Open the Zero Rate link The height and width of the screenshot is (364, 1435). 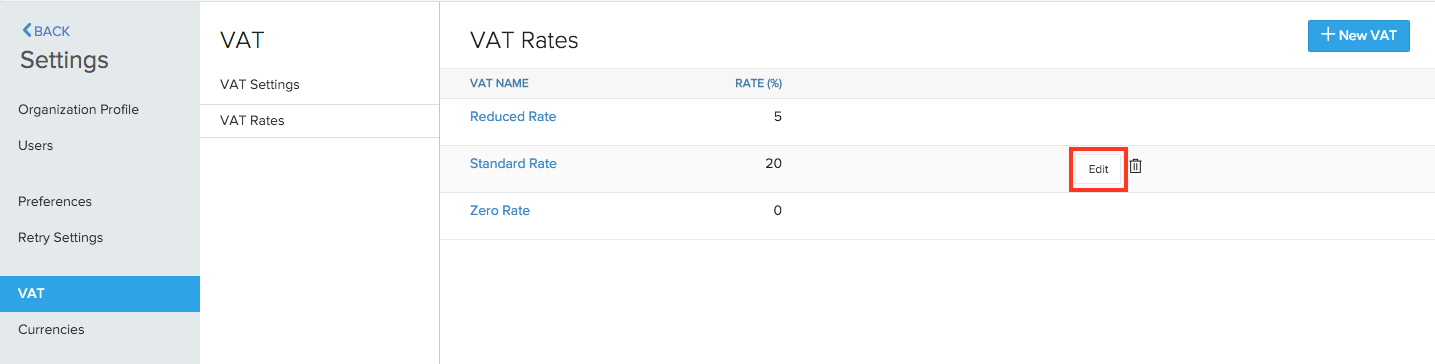(x=500, y=211)
